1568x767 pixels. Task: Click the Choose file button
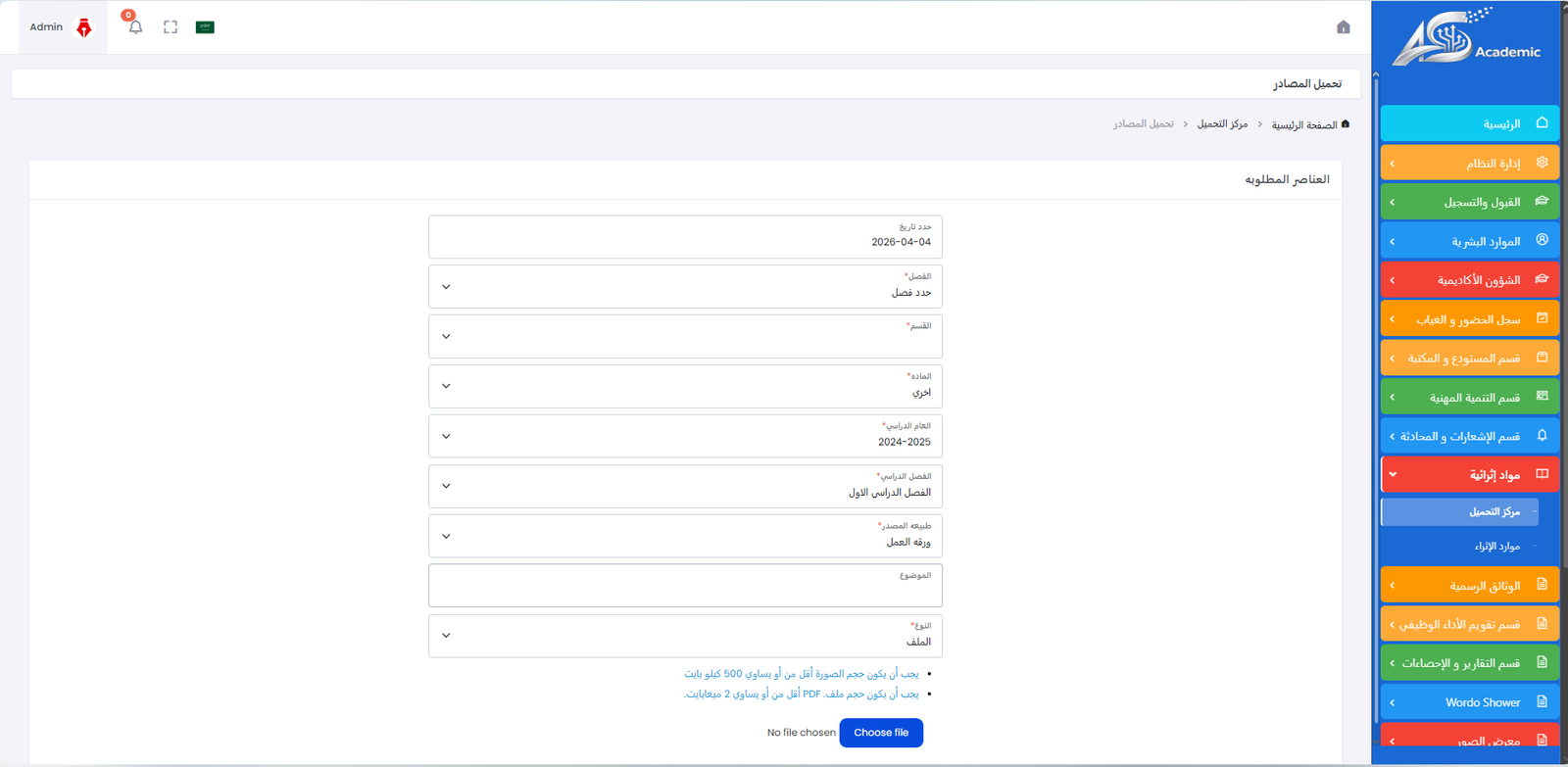[881, 733]
